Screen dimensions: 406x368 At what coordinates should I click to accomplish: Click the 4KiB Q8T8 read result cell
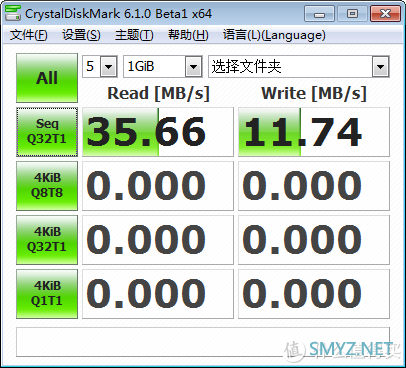click(158, 186)
